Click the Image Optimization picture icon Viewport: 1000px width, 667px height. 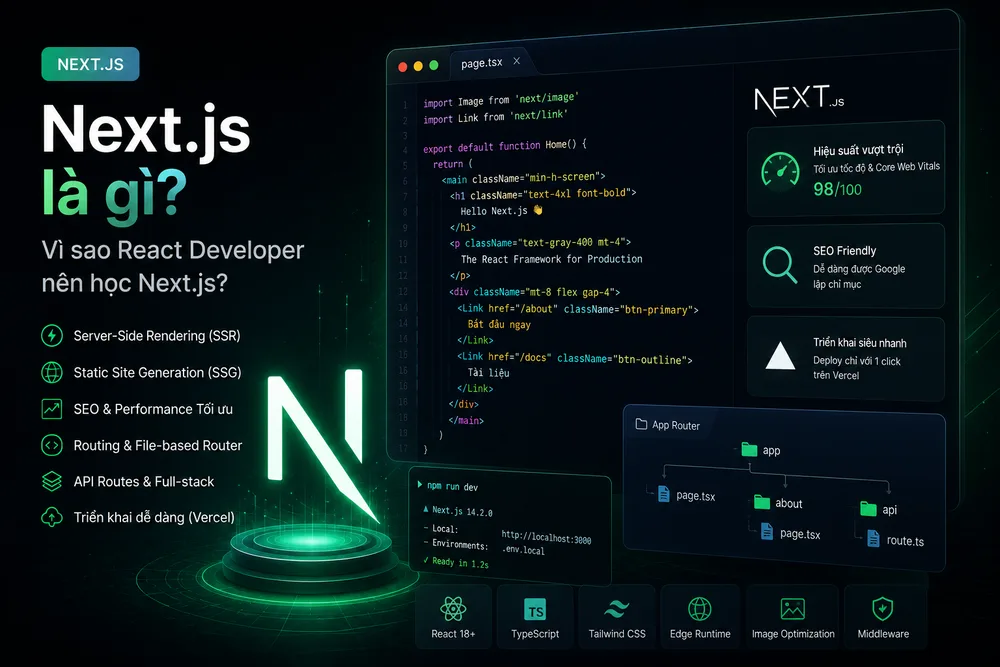(x=793, y=609)
